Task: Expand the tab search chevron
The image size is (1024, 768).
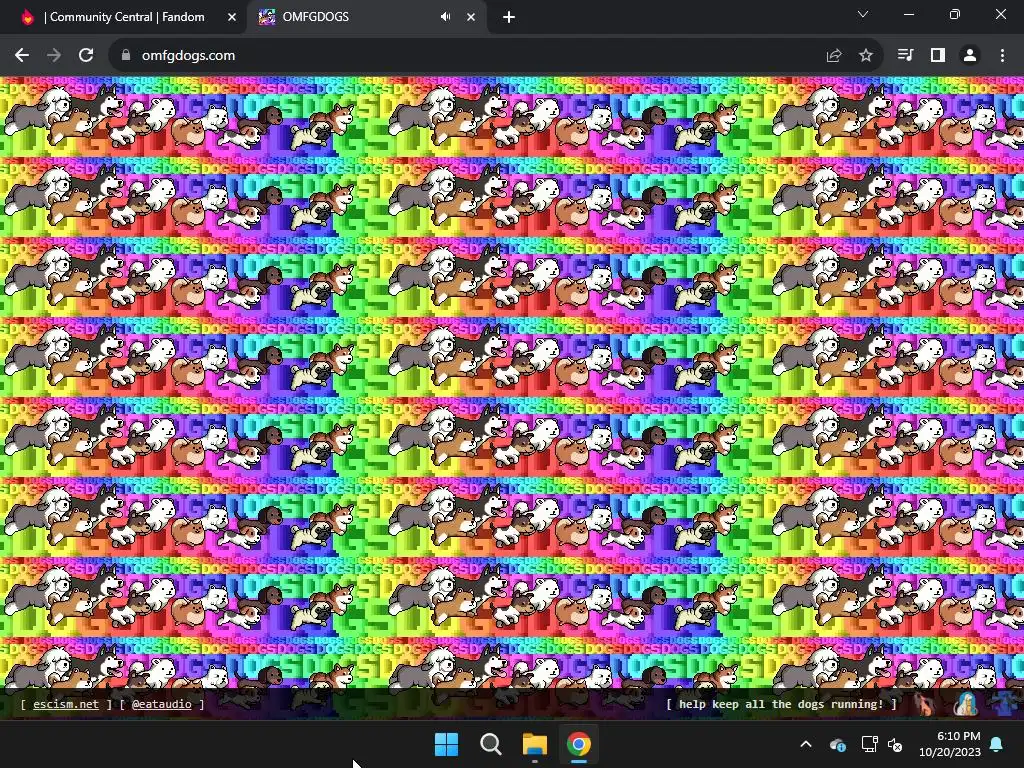Action: point(863,14)
